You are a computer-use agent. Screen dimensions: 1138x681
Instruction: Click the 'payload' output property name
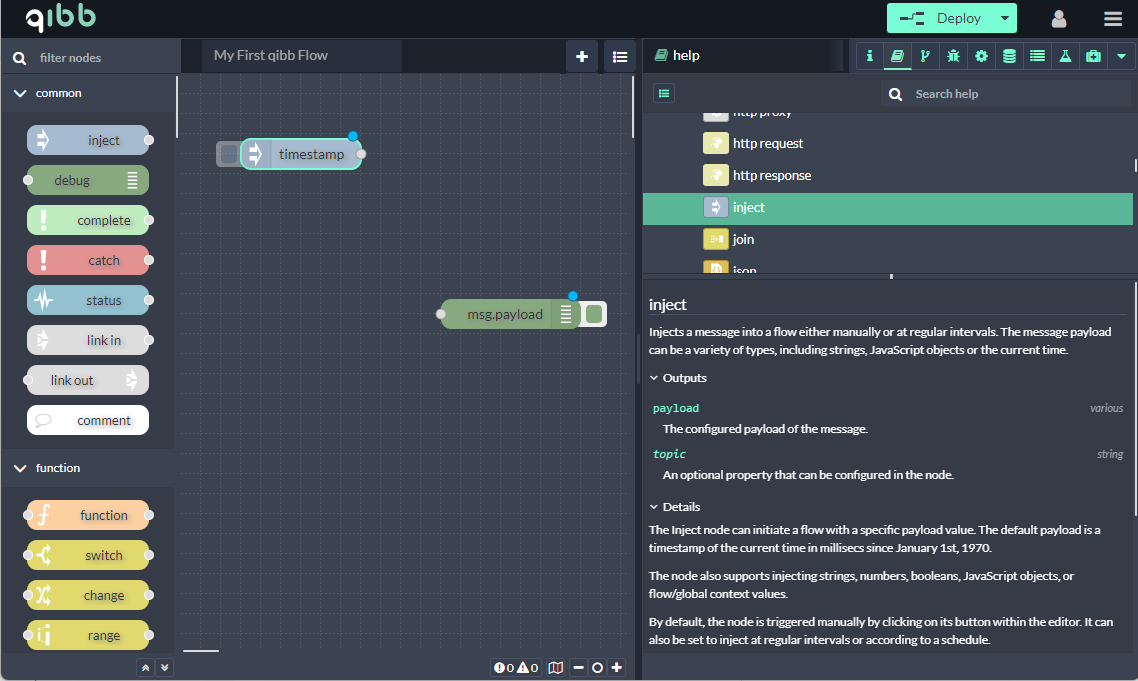tap(676, 408)
